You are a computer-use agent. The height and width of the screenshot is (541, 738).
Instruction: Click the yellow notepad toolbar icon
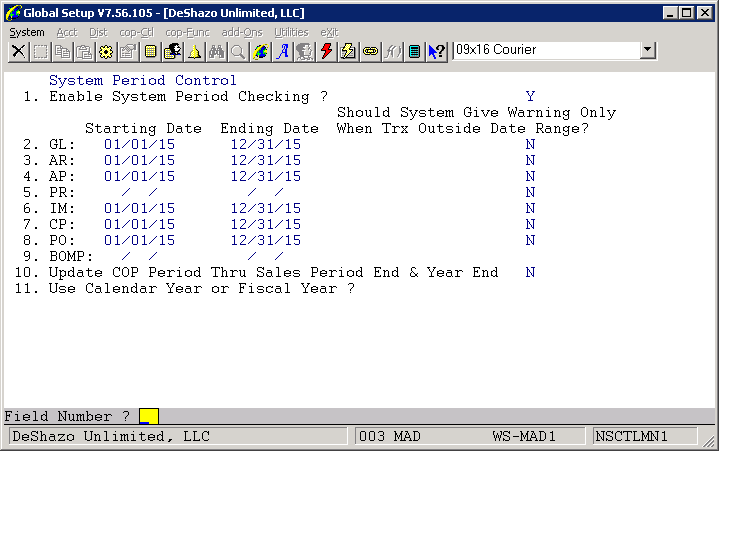[150, 51]
